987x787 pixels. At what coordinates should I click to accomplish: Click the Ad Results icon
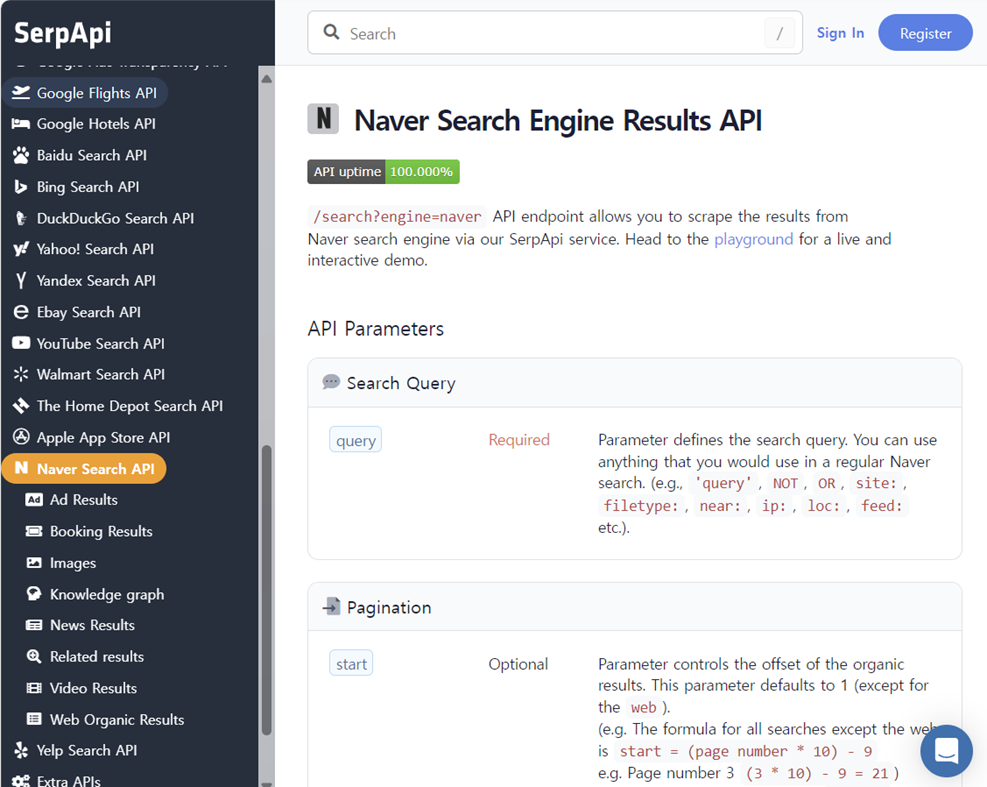tap(34, 500)
